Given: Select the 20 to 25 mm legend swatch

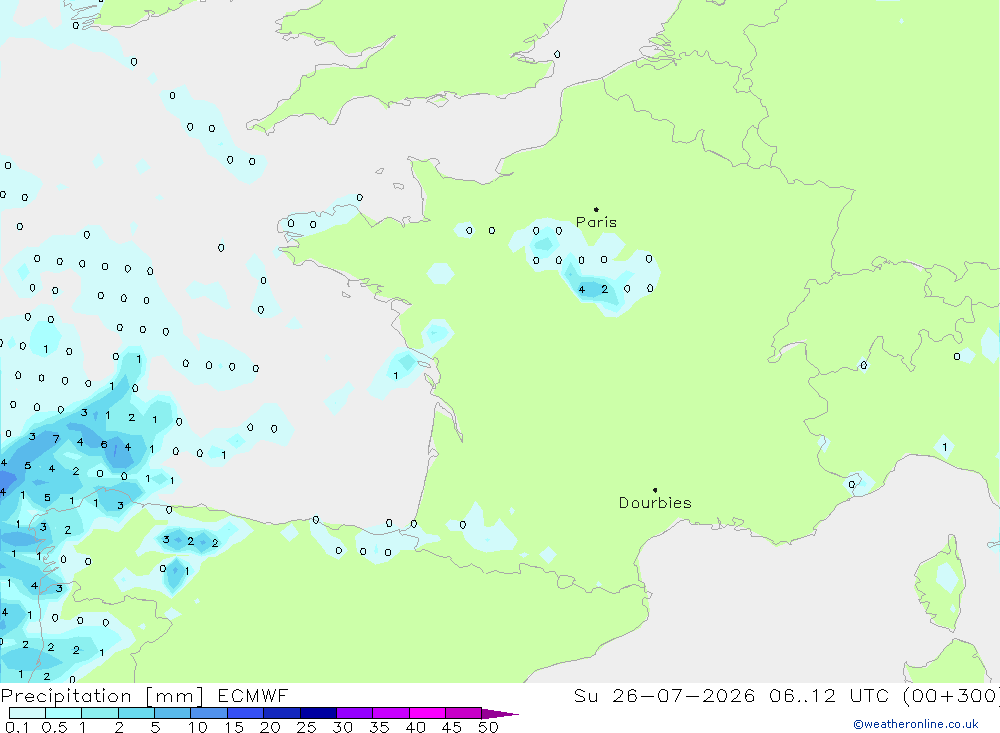Looking at the screenshot, I should 281,713.
